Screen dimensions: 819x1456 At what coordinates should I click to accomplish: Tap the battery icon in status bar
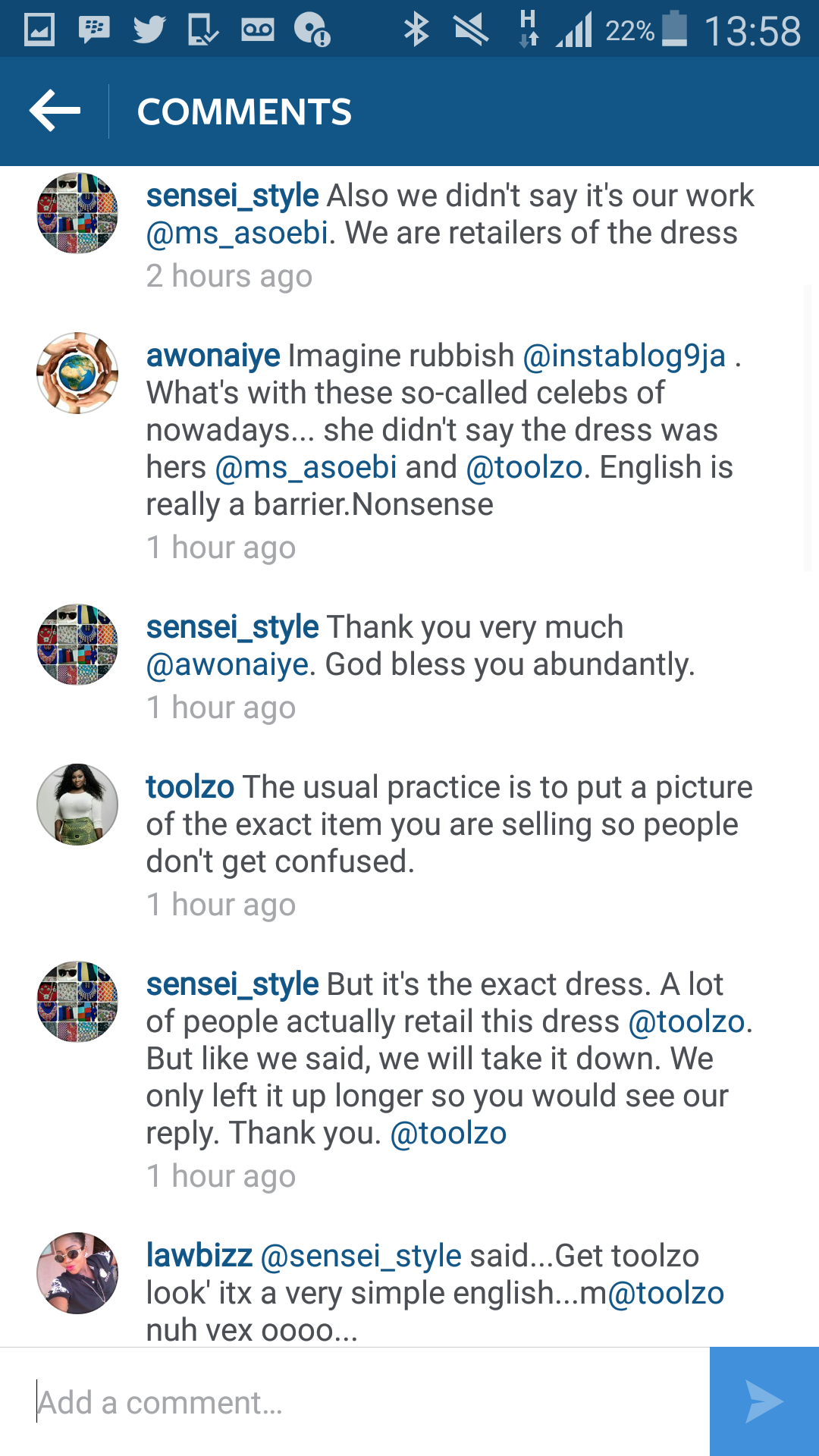click(674, 29)
